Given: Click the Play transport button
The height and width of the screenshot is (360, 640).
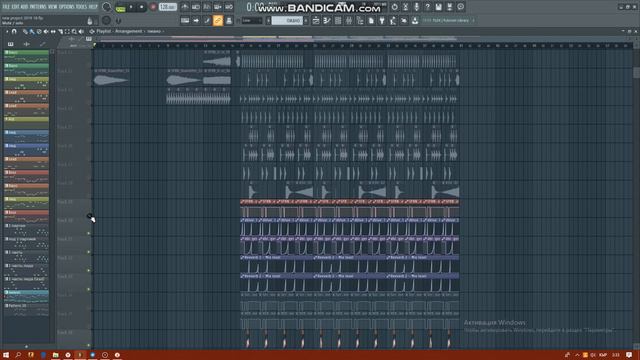Looking at the screenshot, I should 131,7.
